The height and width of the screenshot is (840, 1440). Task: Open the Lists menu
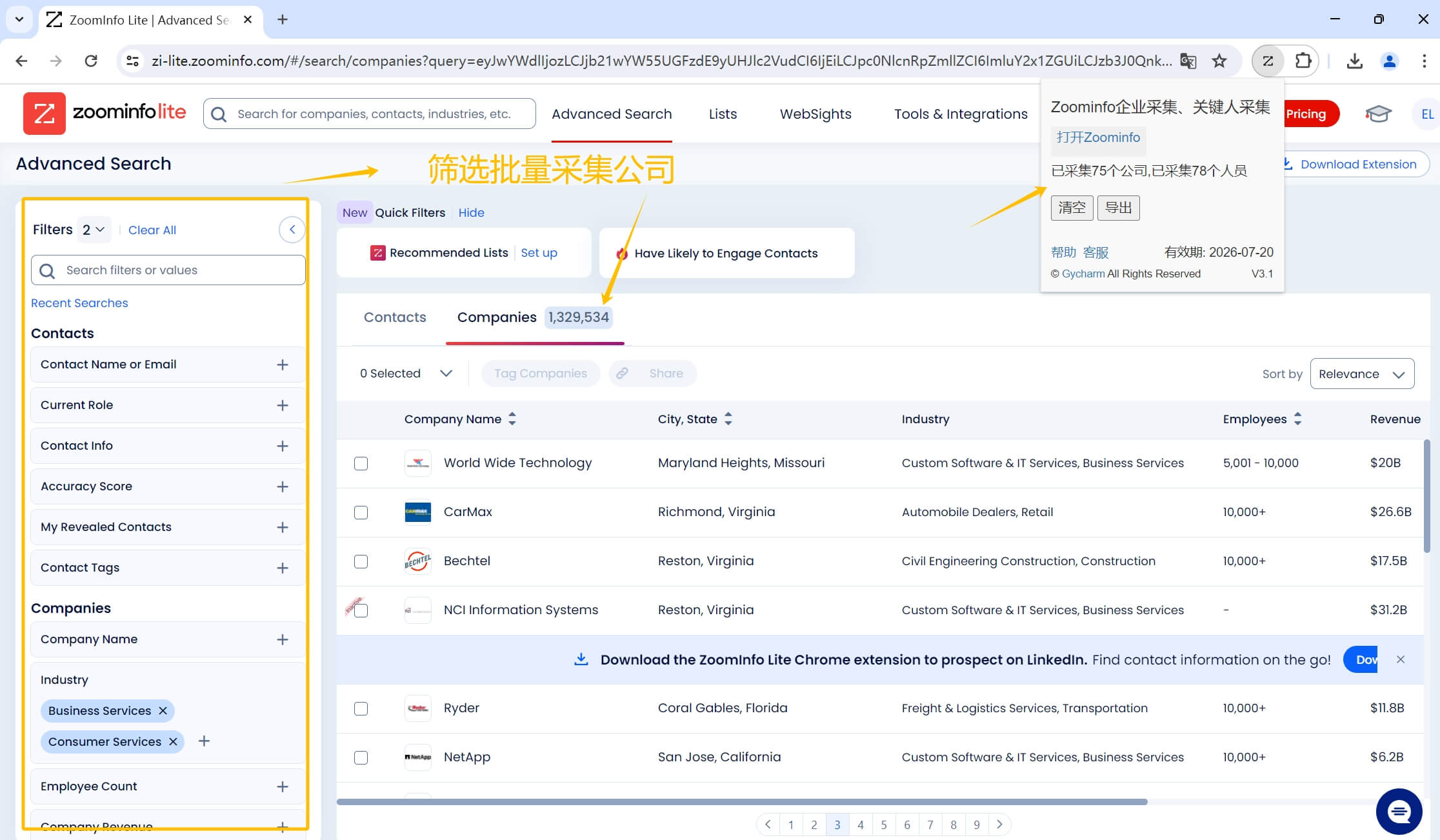[x=723, y=114]
